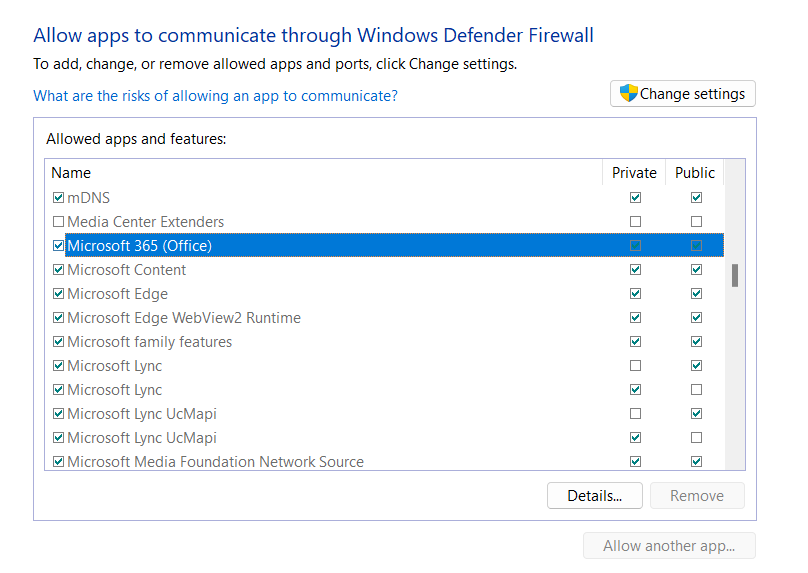Toggle Private for Microsoft Media Foundation Network Source
This screenshot has height=573, width=808.
635,461
